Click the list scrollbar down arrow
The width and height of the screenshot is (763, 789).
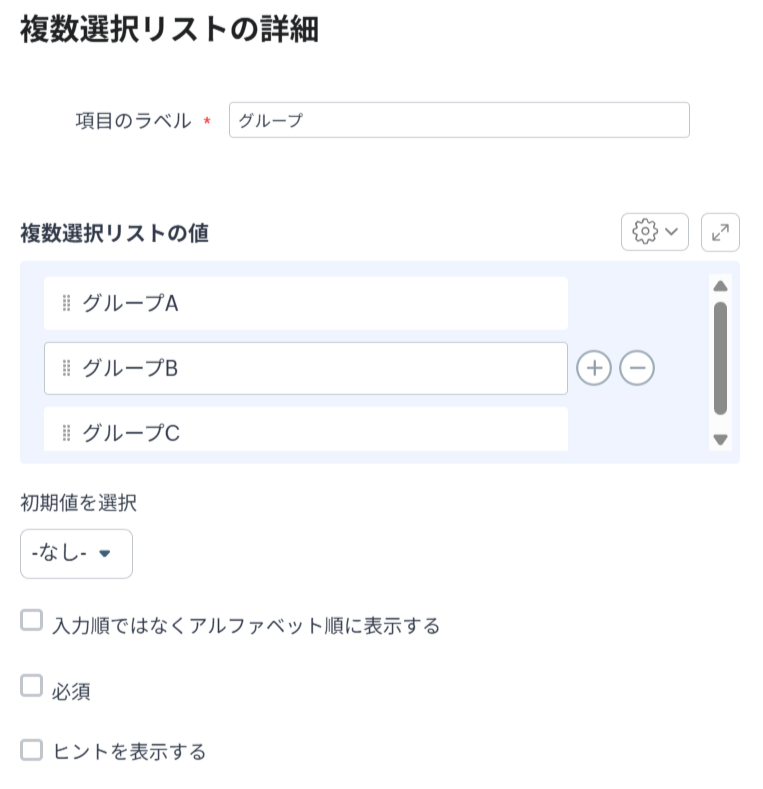click(720, 439)
